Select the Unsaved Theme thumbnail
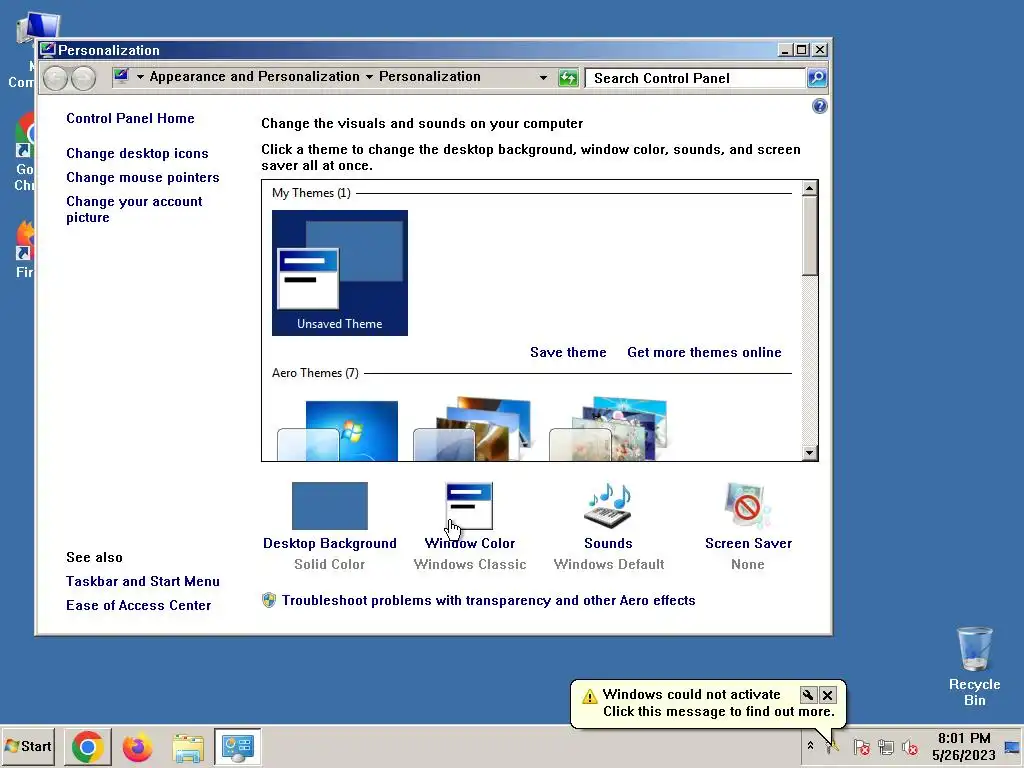 click(340, 273)
